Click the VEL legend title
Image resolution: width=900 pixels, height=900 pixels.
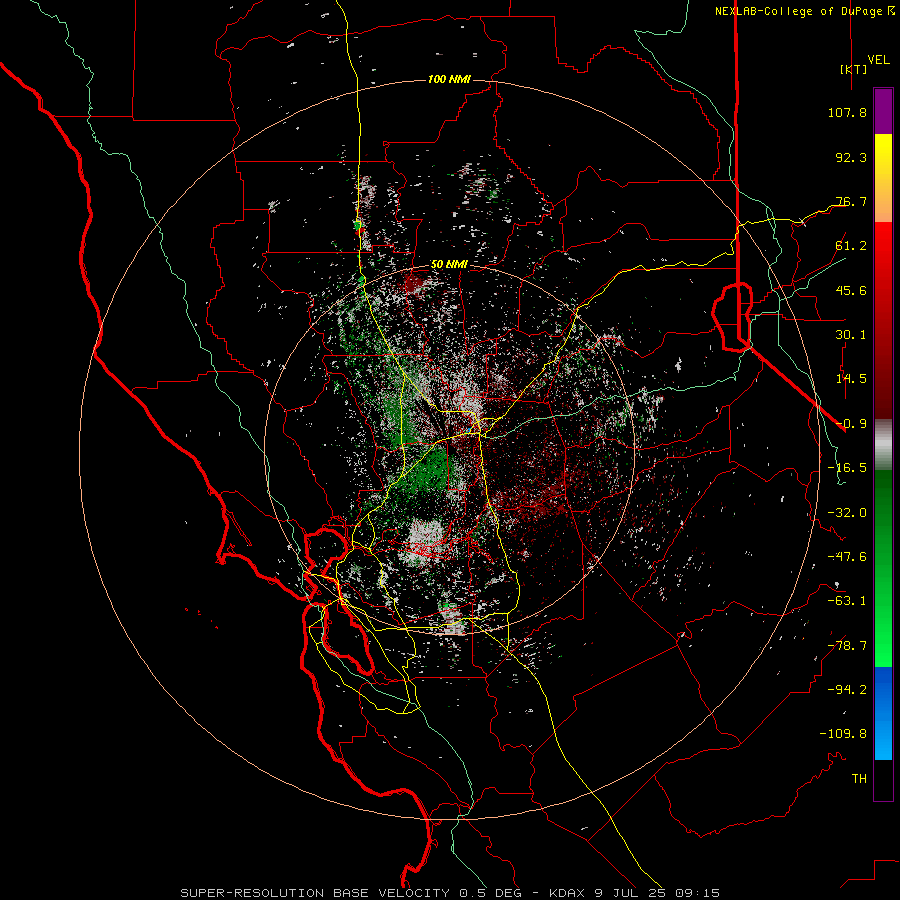click(878, 60)
